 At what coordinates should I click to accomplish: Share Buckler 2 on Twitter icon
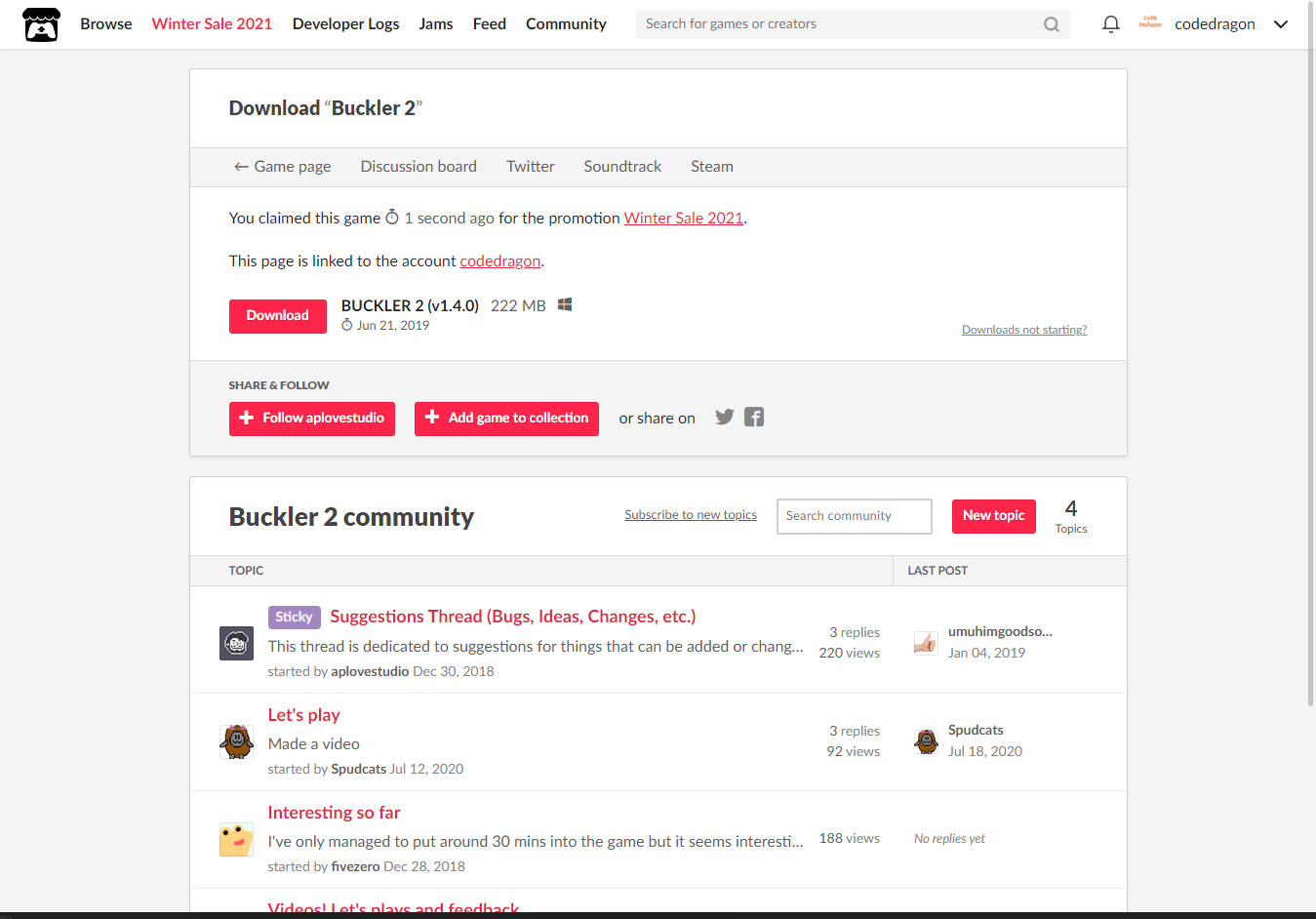725,418
